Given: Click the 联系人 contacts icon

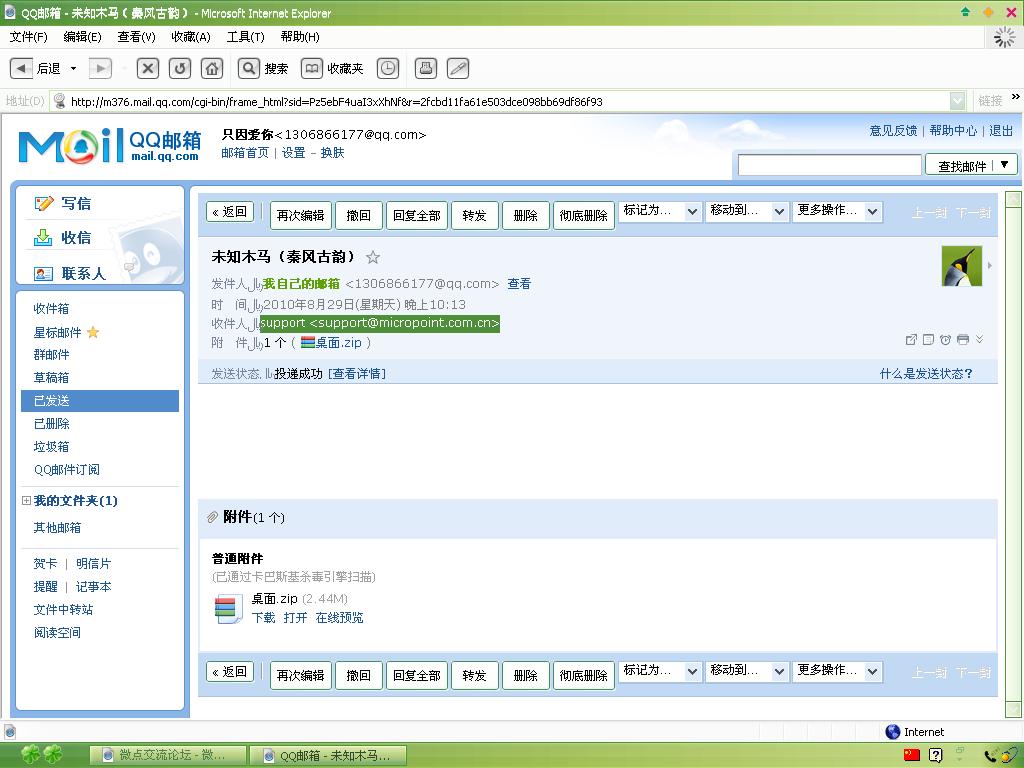Looking at the screenshot, I should coord(43,274).
